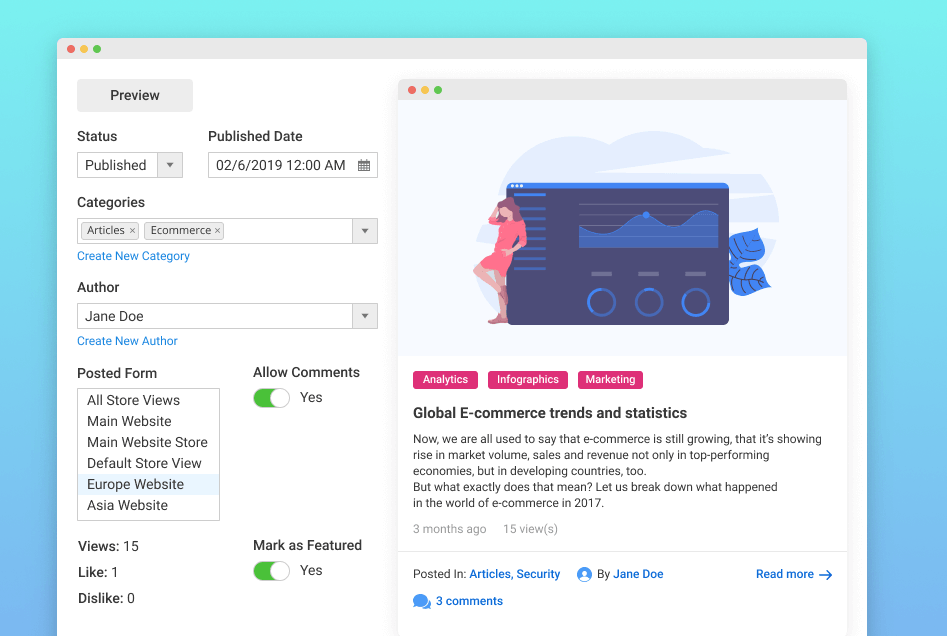Click the Marketing tag

610,380
